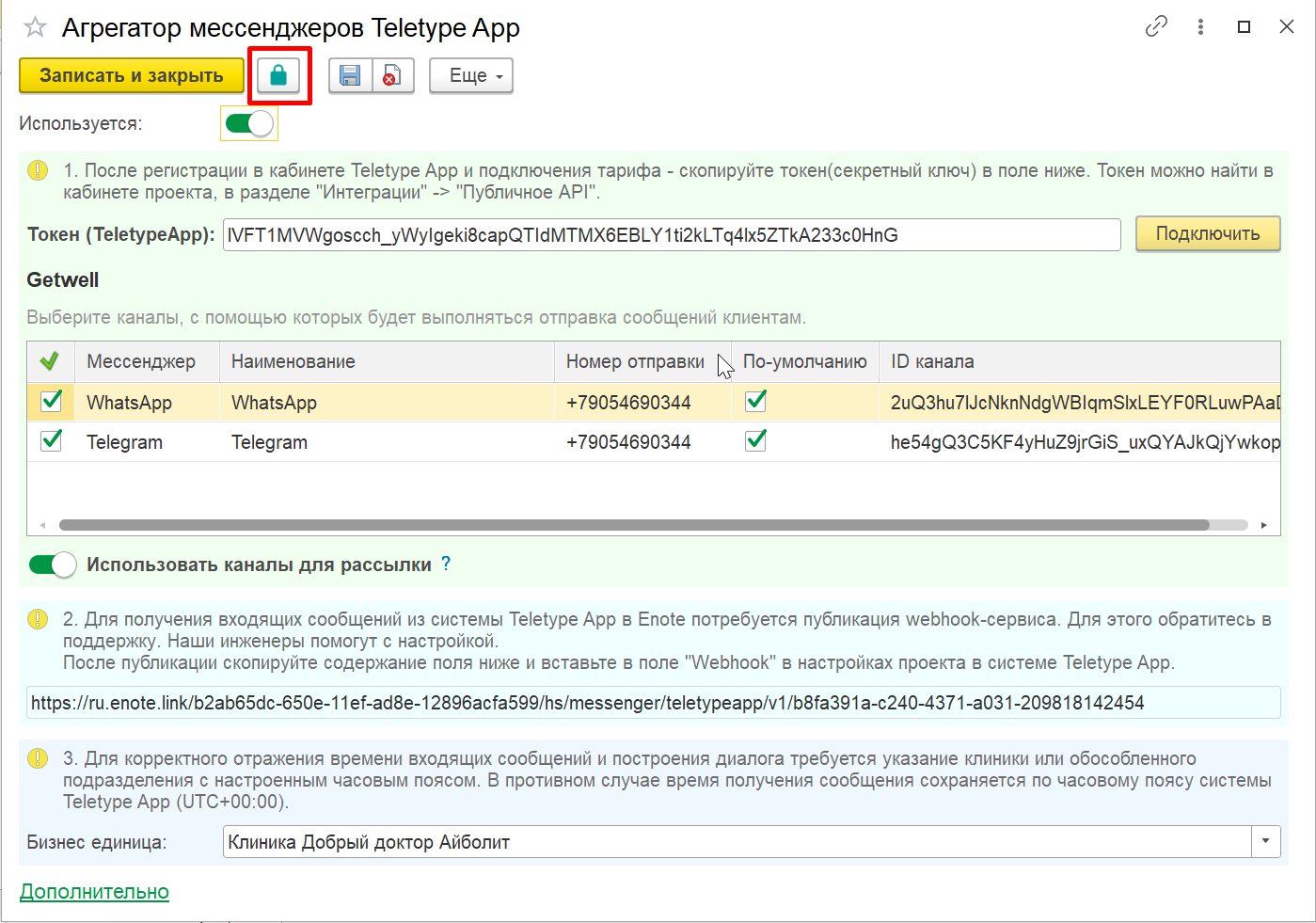Select the WhatsApp name cell in Наименование
Screen dimensions: 1316x923
point(387,403)
